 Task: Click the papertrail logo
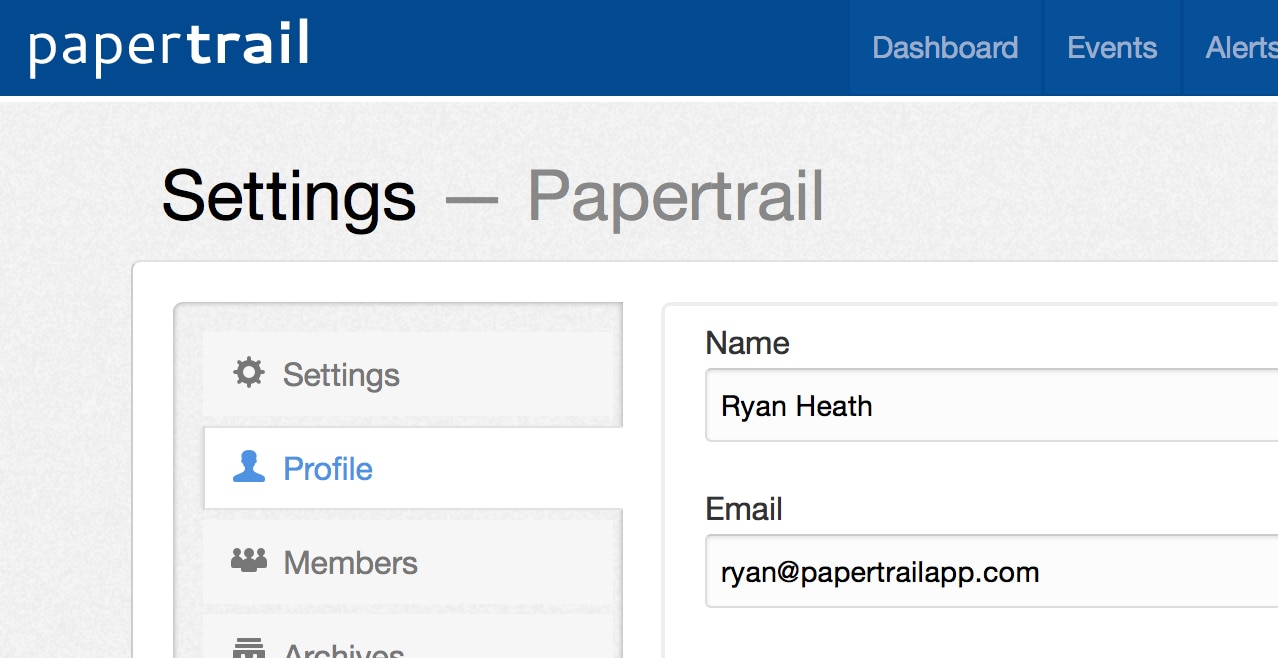tap(169, 48)
